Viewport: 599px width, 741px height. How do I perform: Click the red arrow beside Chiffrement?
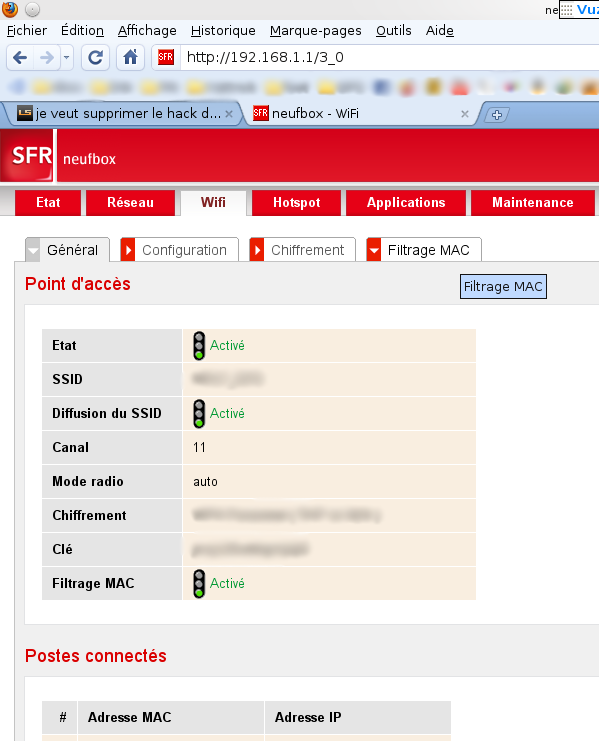[257, 250]
